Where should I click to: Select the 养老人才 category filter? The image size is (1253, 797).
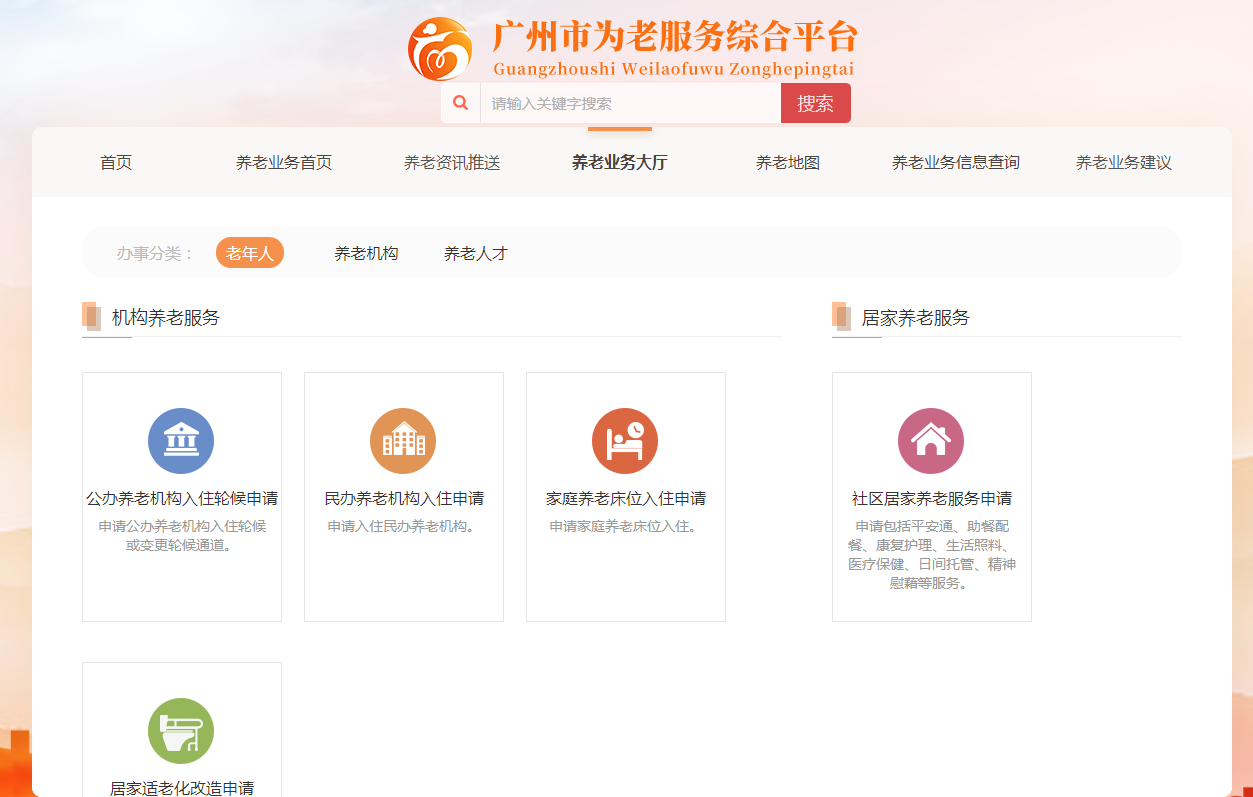click(x=476, y=254)
